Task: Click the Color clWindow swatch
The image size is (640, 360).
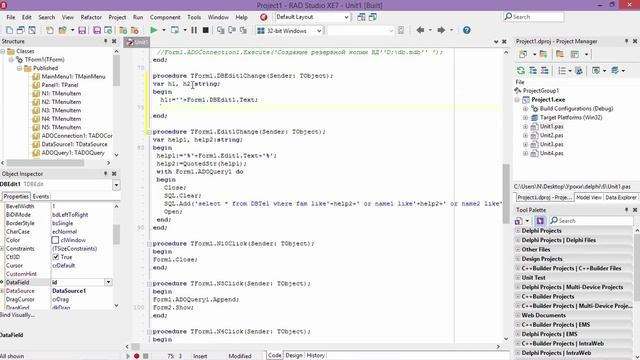Action: (x=56, y=240)
